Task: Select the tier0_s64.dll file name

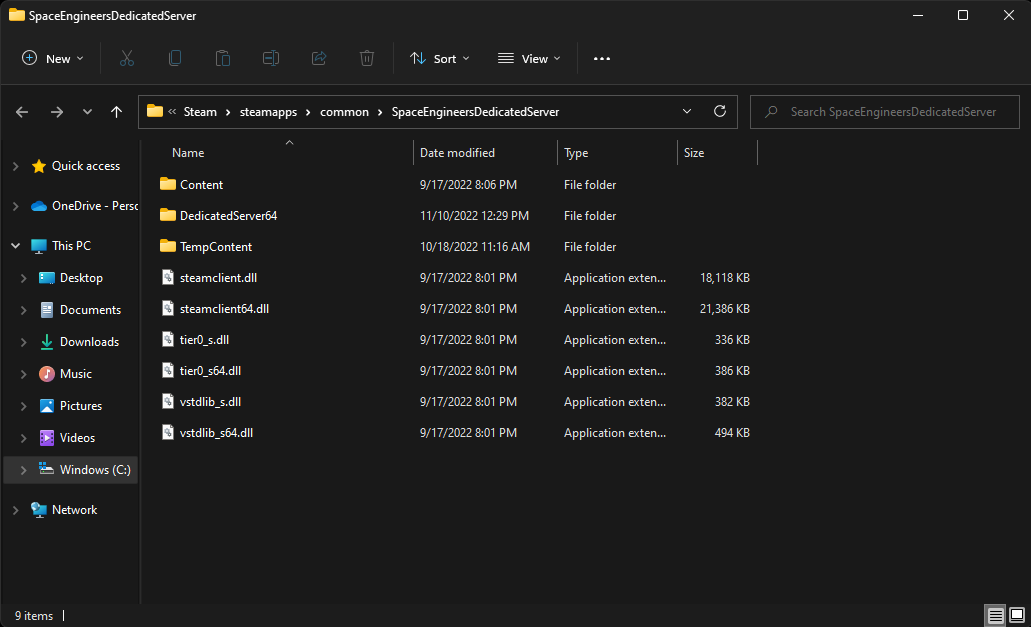Action: coord(210,371)
